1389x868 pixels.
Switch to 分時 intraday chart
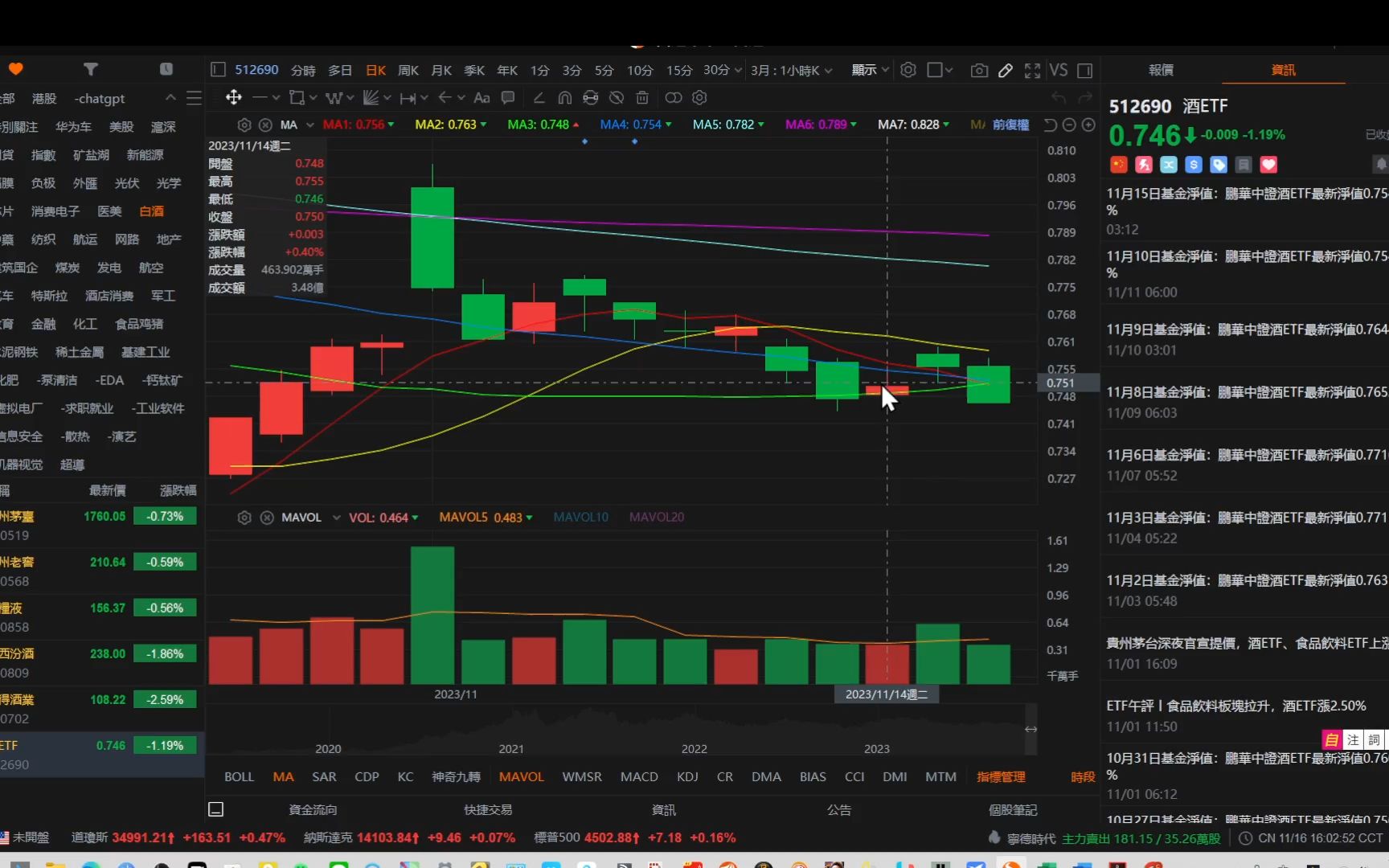[x=303, y=71]
